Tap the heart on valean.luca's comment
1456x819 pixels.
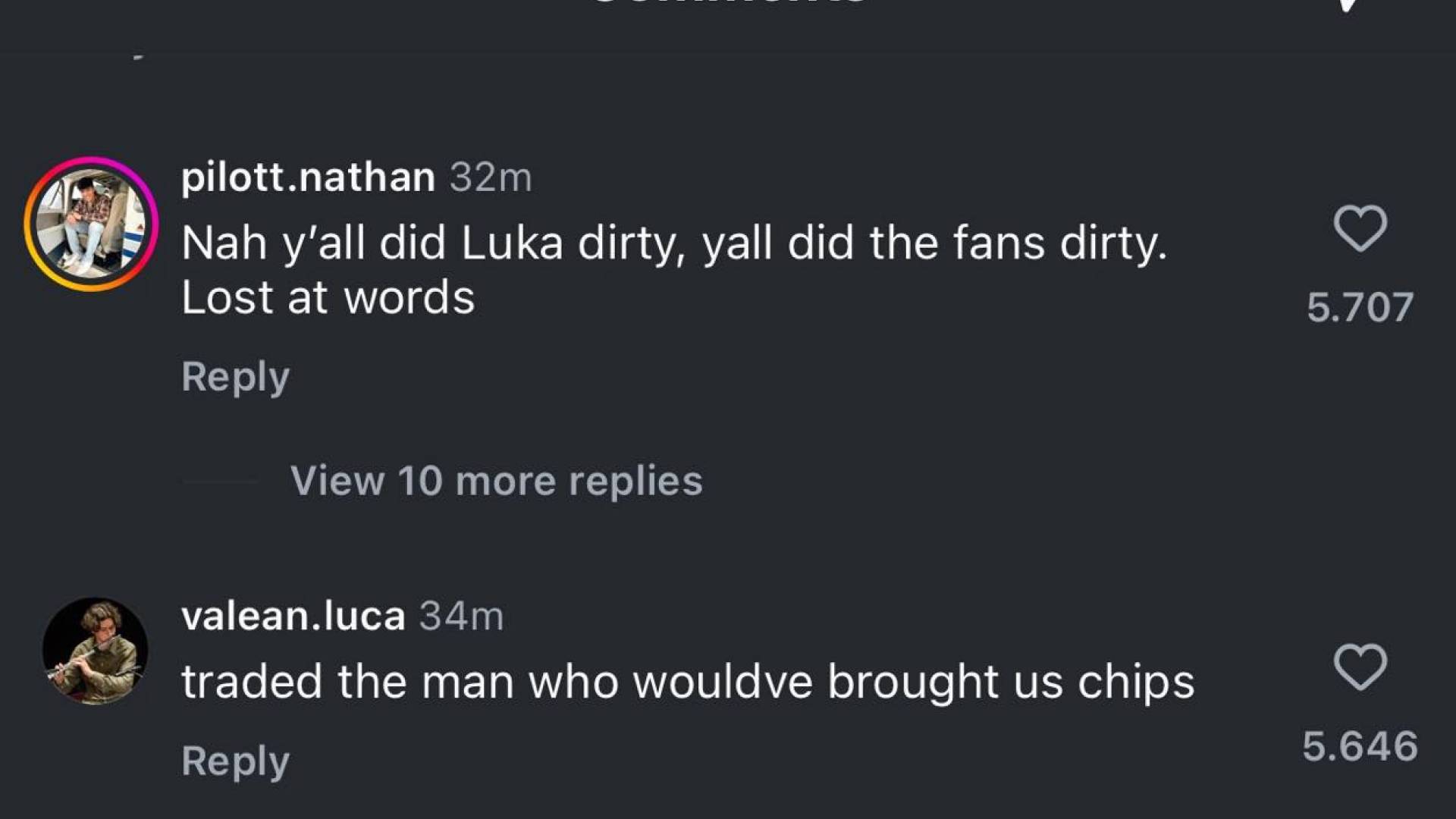click(1360, 667)
